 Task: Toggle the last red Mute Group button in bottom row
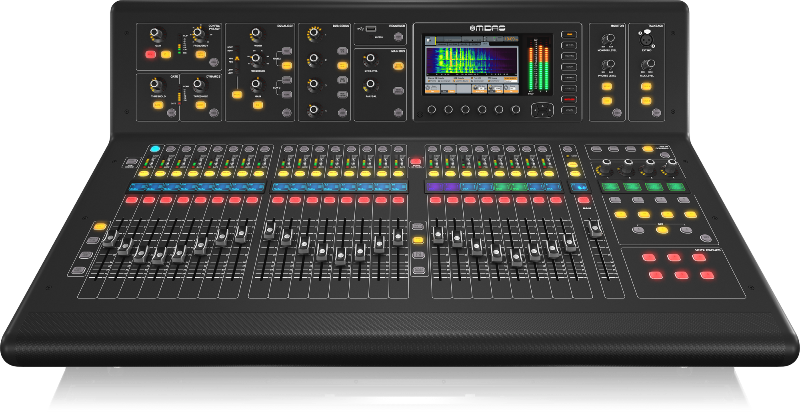[x=707, y=275]
